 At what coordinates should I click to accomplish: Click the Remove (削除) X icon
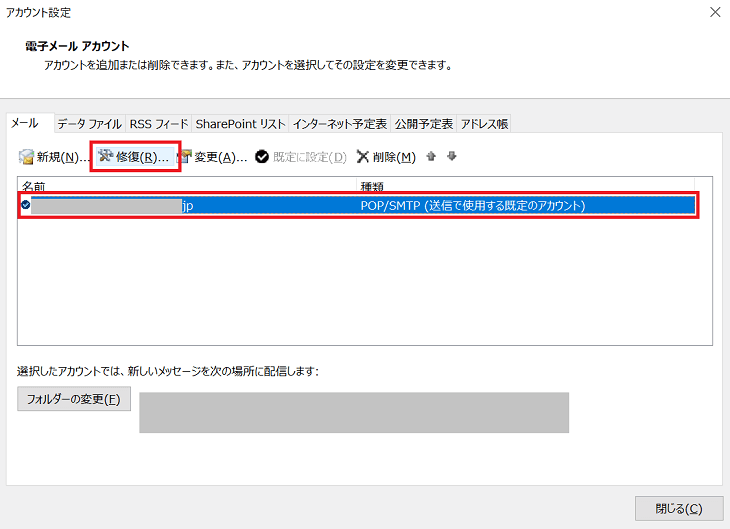(x=362, y=157)
